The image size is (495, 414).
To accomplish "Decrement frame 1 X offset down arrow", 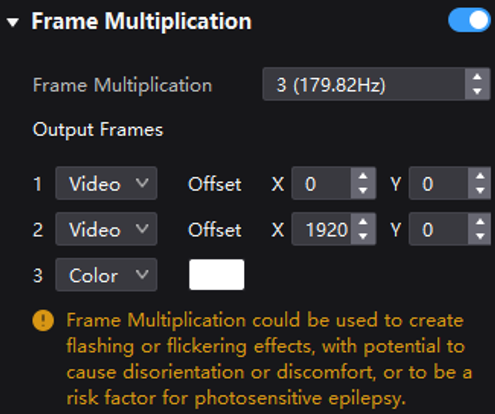I will point(363,191).
